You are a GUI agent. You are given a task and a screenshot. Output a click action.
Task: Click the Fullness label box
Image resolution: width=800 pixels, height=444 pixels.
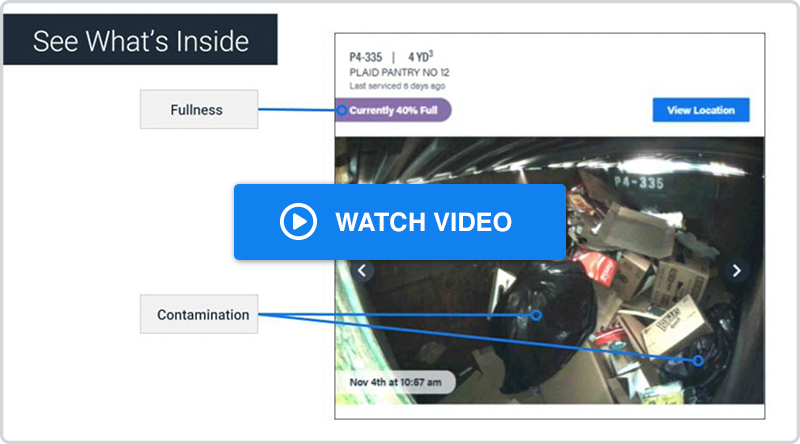coord(198,109)
